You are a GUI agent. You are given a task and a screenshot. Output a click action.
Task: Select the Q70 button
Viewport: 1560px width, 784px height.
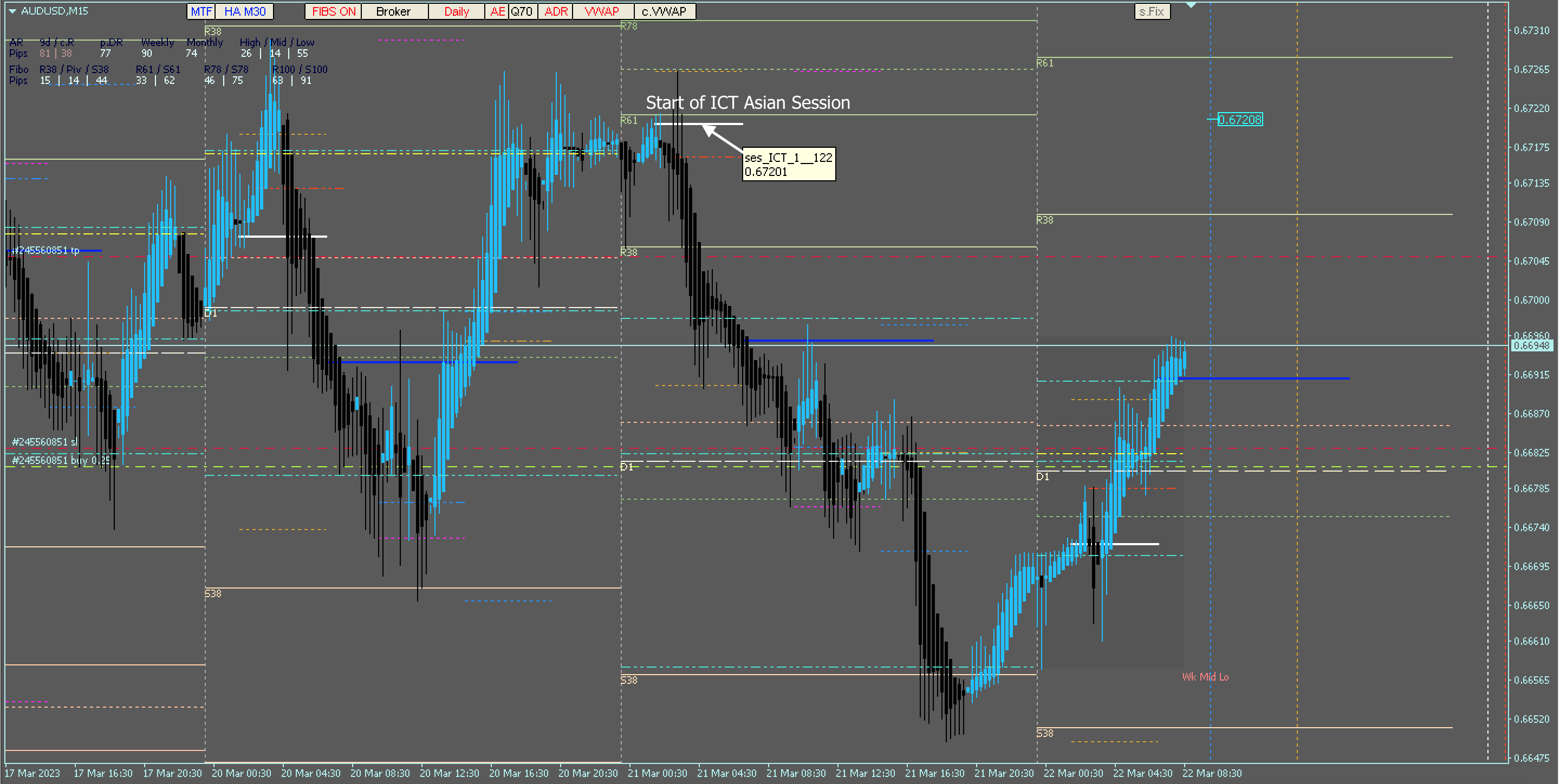[522, 11]
